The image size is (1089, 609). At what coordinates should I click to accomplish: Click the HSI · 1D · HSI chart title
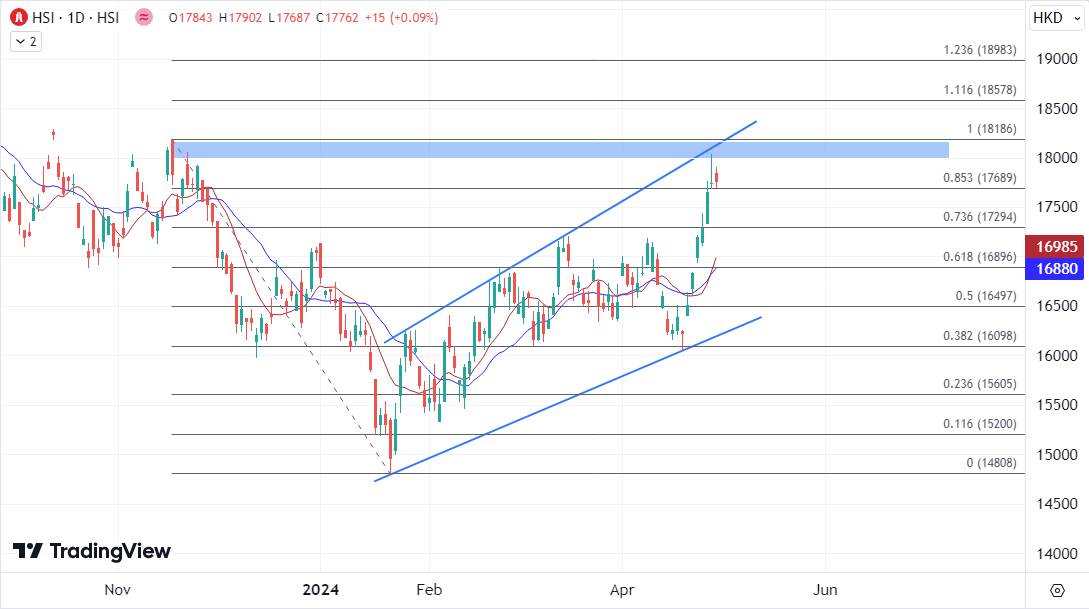click(77, 17)
